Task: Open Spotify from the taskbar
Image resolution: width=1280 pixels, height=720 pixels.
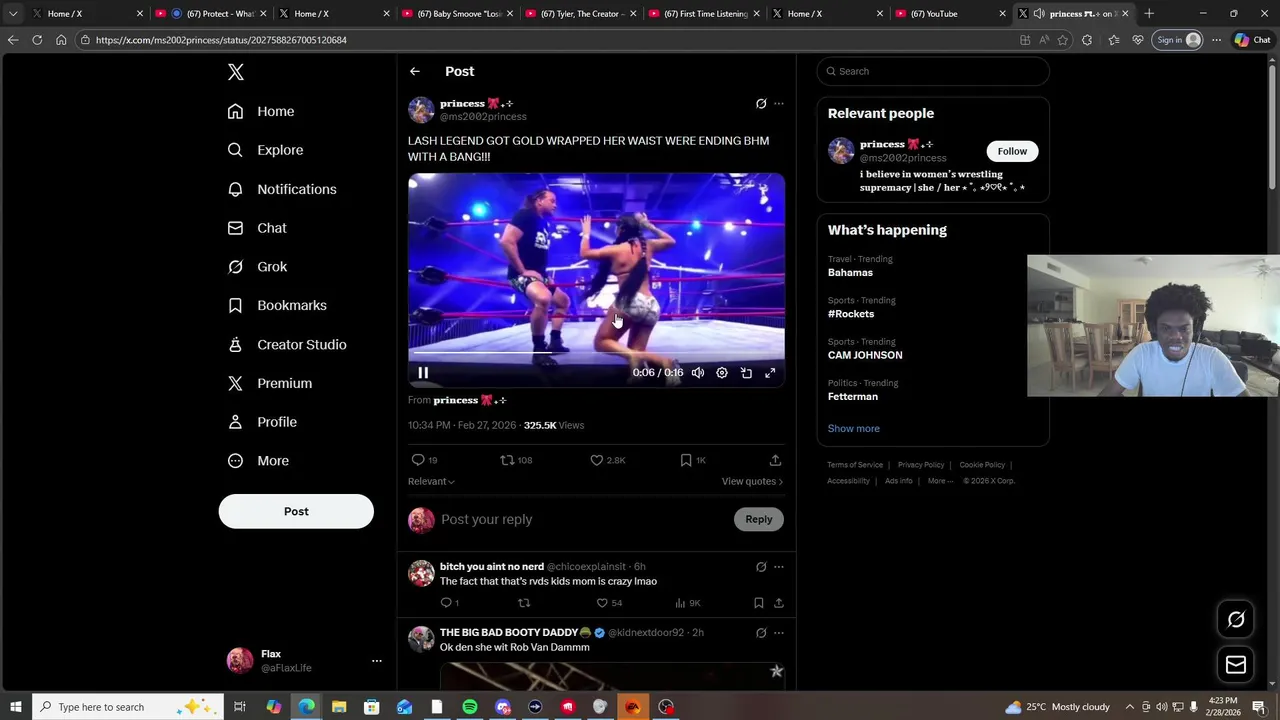Action: click(x=470, y=707)
